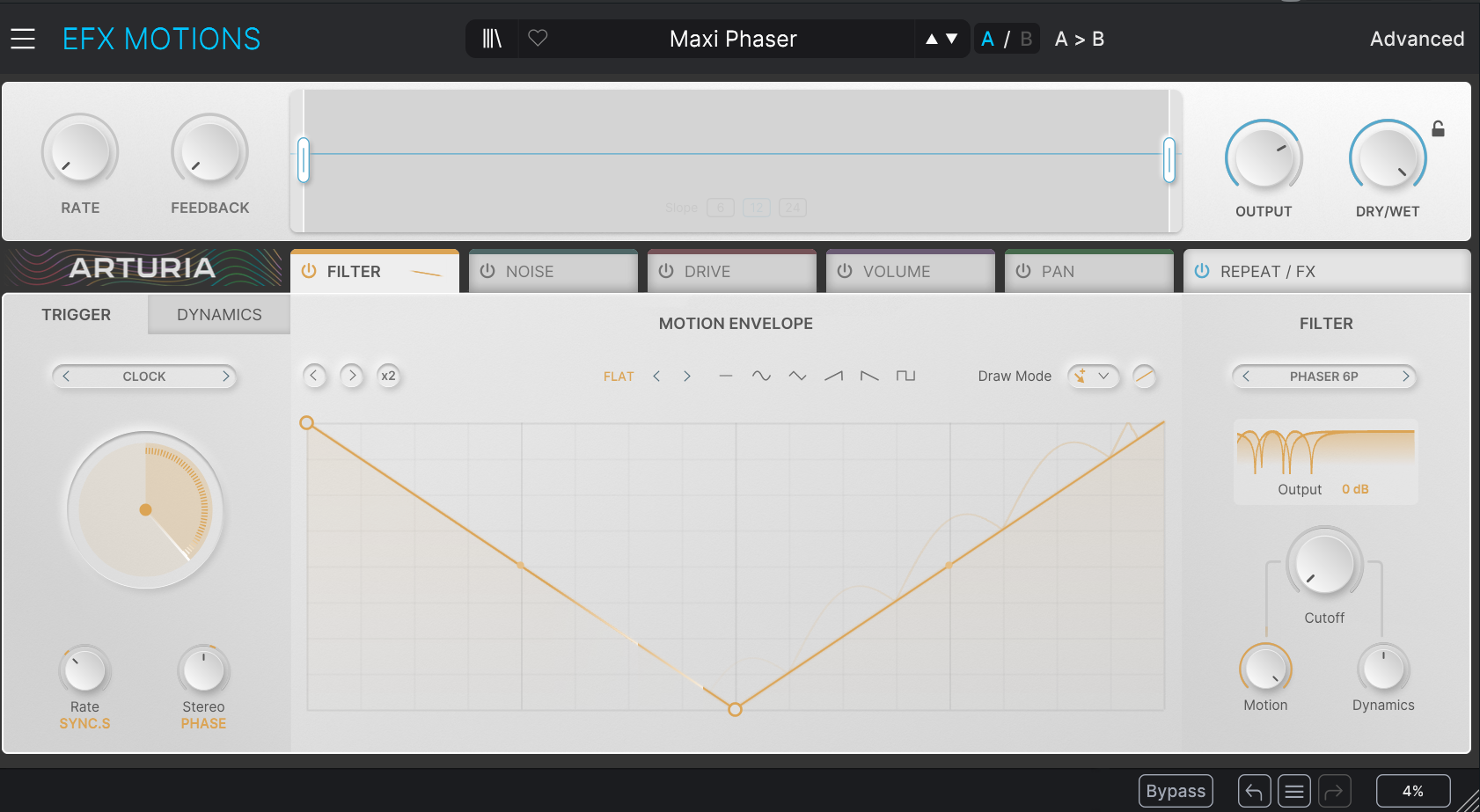The height and width of the screenshot is (812, 1480).
Task: Click the Cutoff knob
Action: 1324,565
